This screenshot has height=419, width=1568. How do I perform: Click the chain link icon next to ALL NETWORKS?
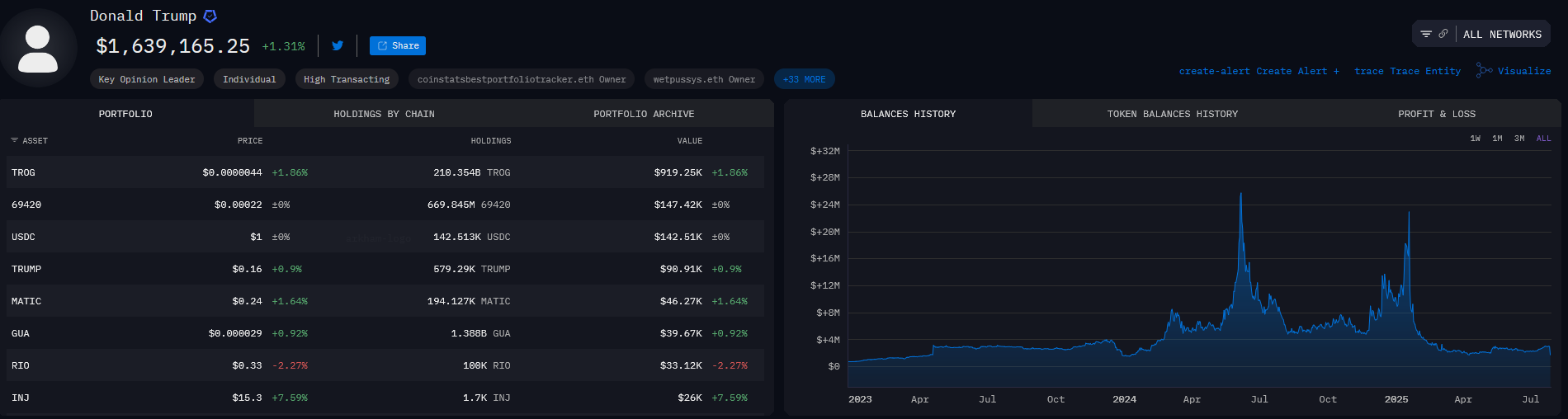pos(1443,34)
